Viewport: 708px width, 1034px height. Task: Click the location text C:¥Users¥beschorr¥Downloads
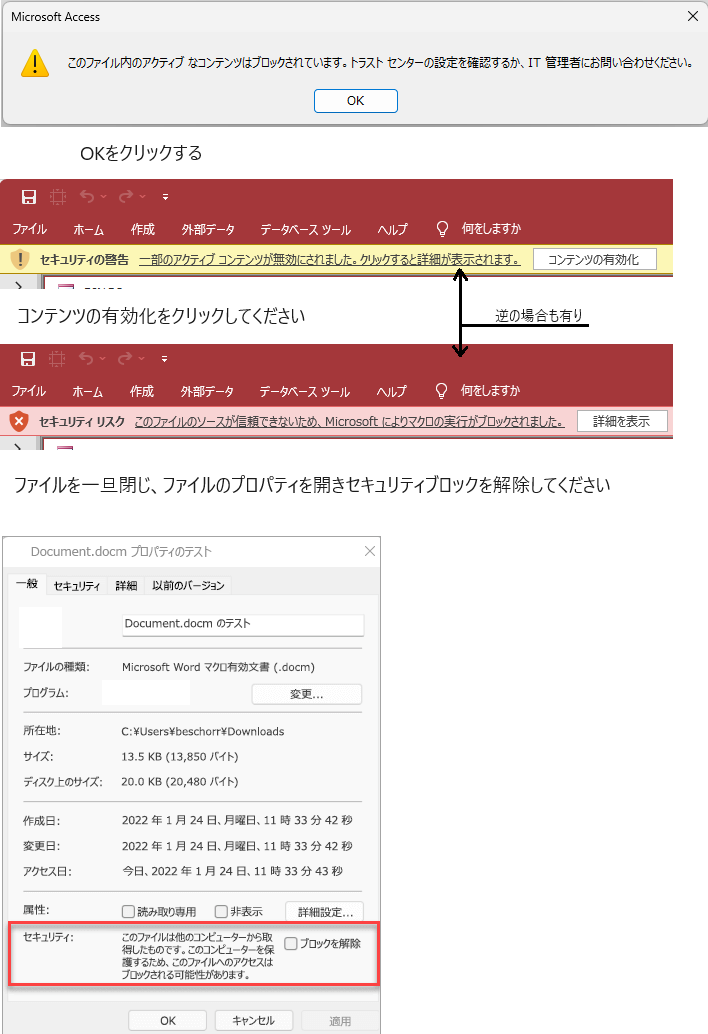point(202,731)
